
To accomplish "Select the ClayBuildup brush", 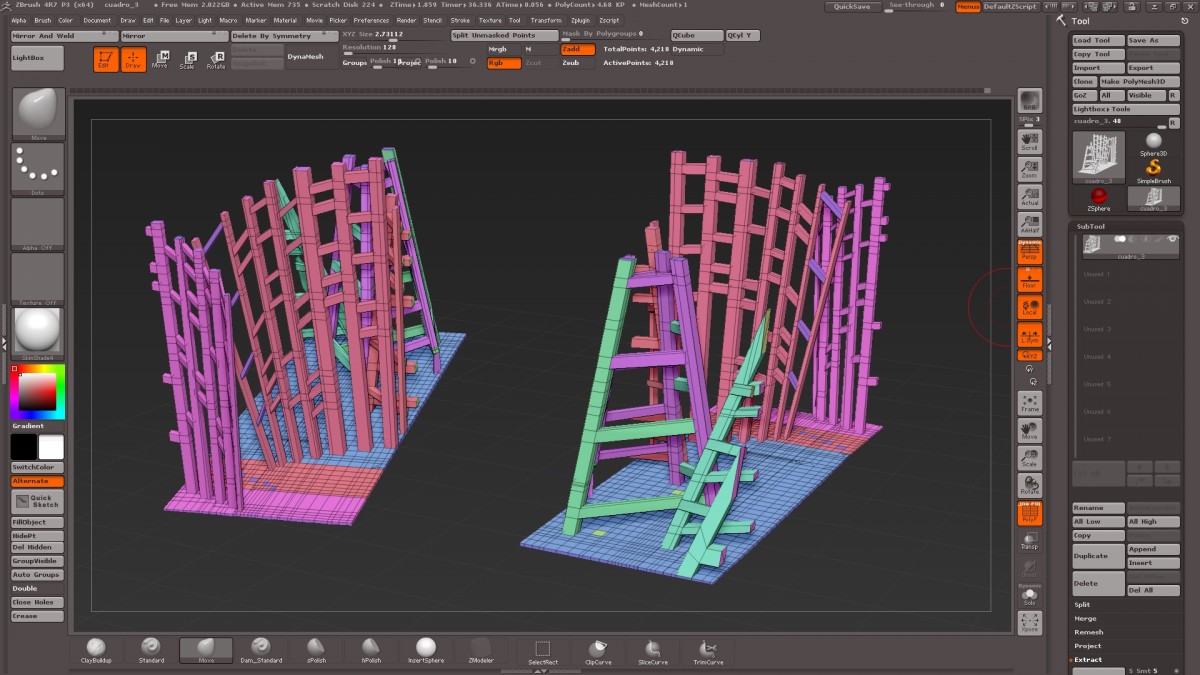I will coord(96,648).
